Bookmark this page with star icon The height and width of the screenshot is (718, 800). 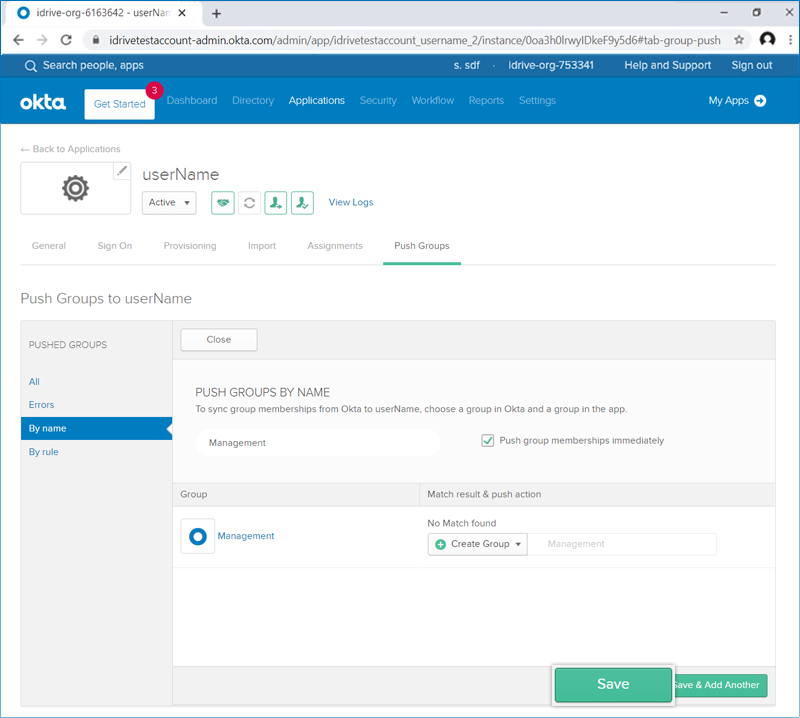739,40
